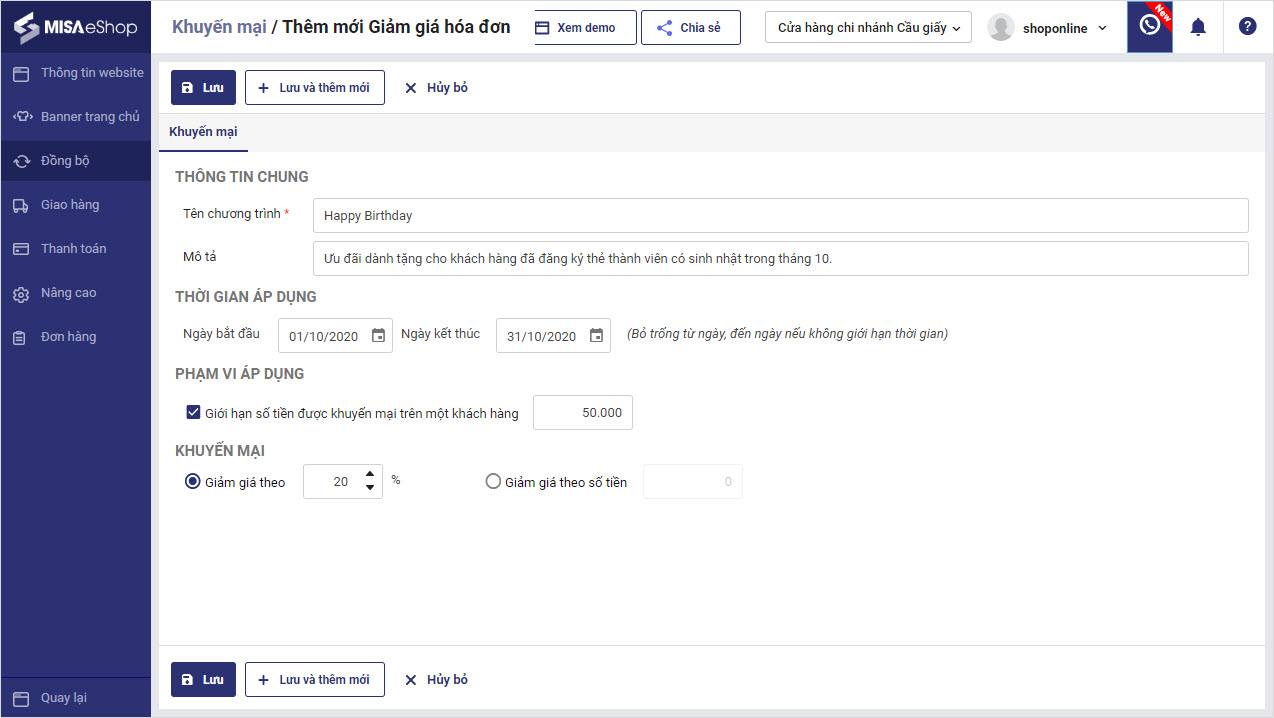Open Thanh toán in the sidebar
1274x718 pixels.
[x=73, y=249]
